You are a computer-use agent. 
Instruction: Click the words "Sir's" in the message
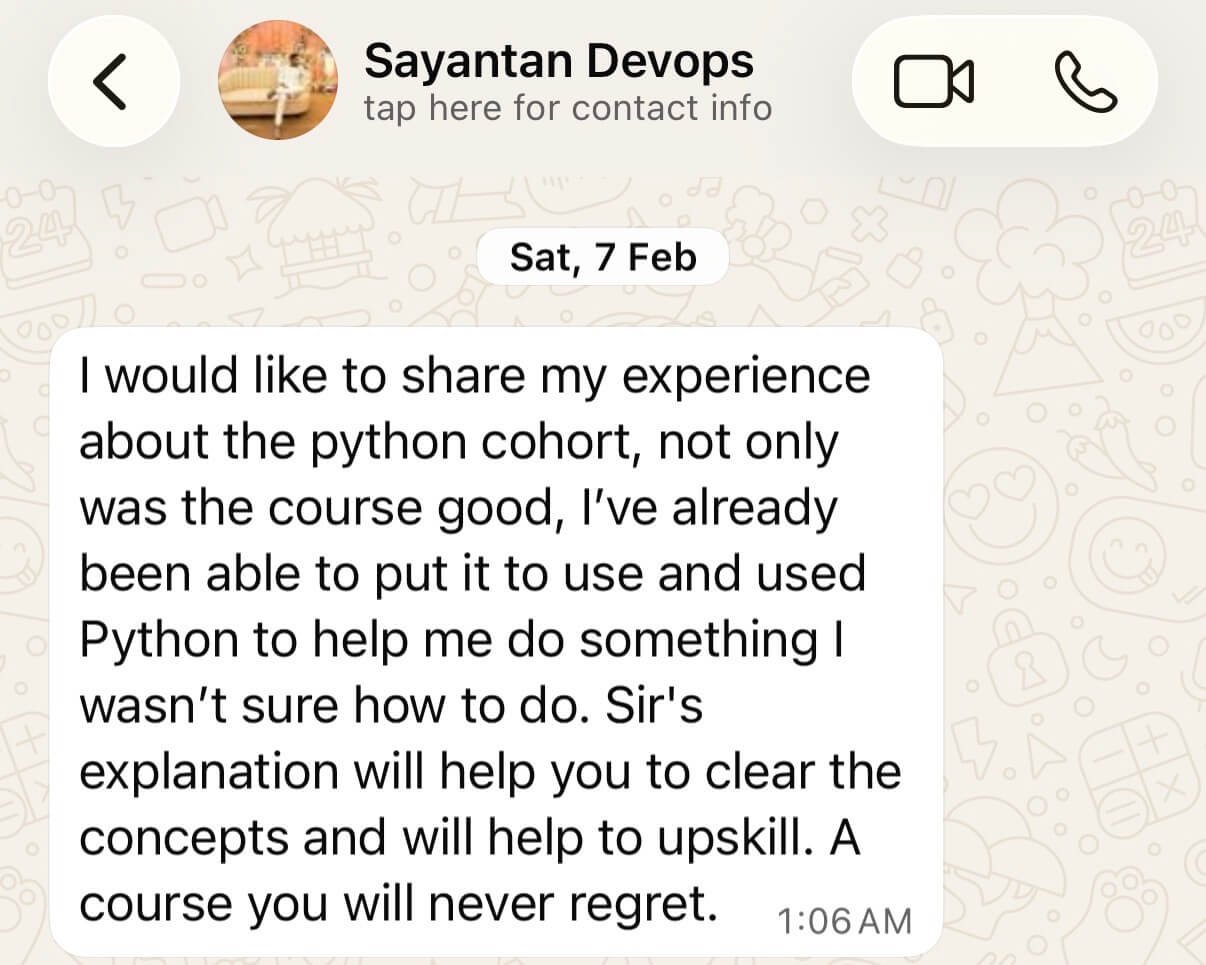tap(655, 707)
